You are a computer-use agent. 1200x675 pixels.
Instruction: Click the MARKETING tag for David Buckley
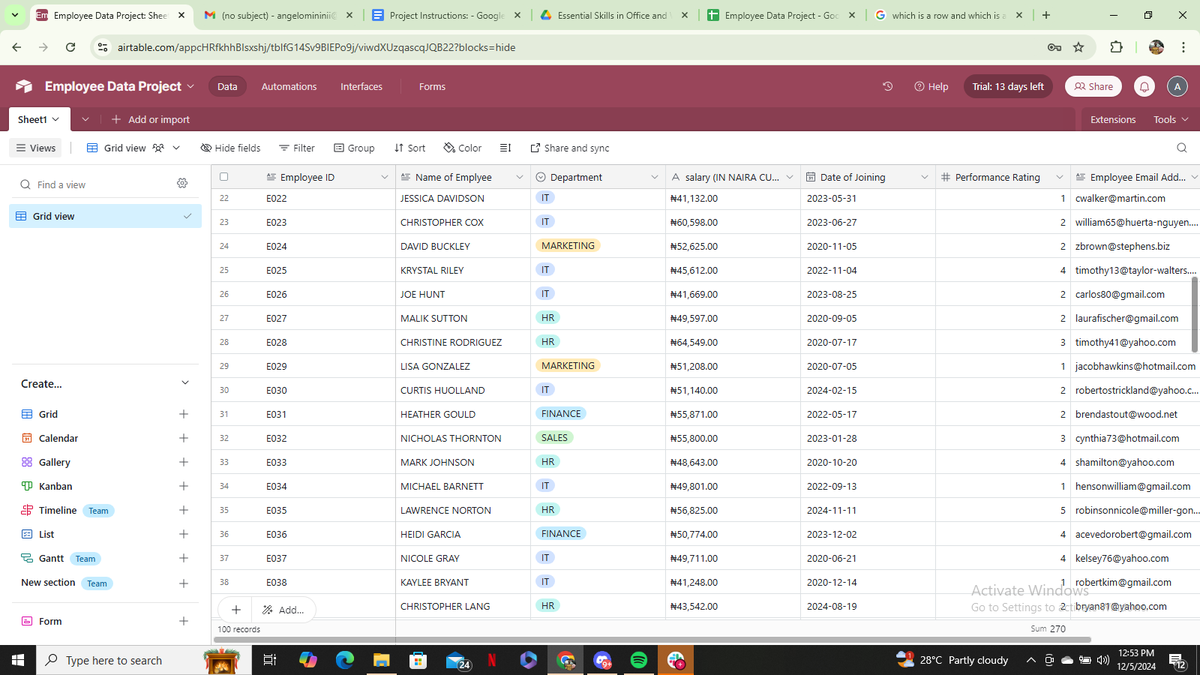tap(568, 246)
